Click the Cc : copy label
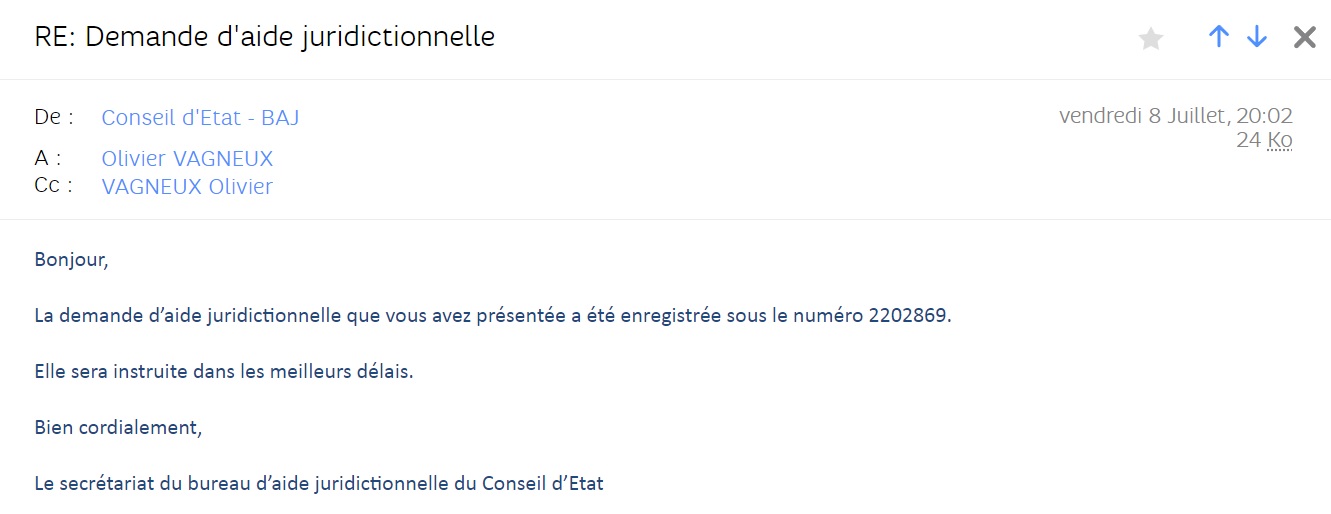This screenshot has width=1331, height=514. (53, 187)
